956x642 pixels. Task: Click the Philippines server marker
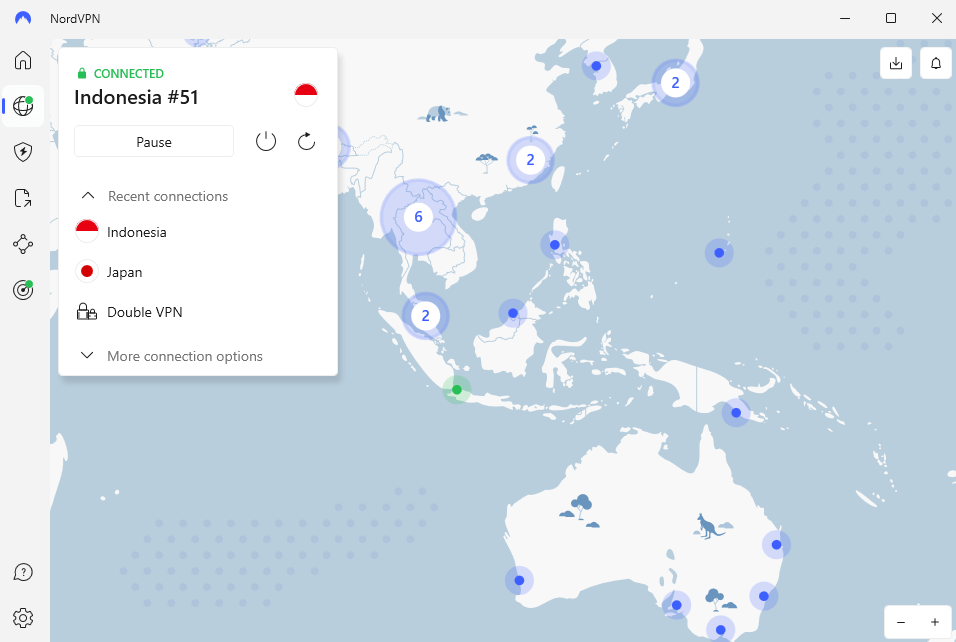tap(554, 245)
